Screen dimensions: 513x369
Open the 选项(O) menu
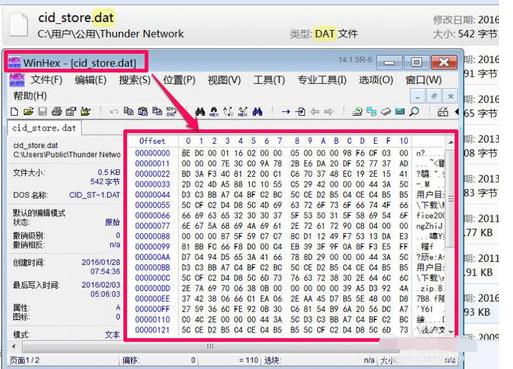pyautogui.click(x=376, y=80)
